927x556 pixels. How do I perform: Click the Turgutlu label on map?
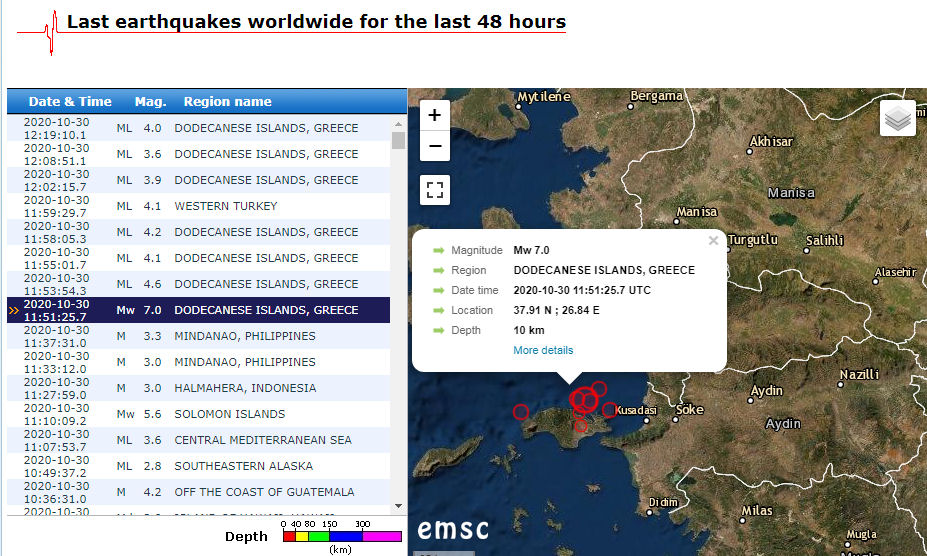(x=753, y=240)
